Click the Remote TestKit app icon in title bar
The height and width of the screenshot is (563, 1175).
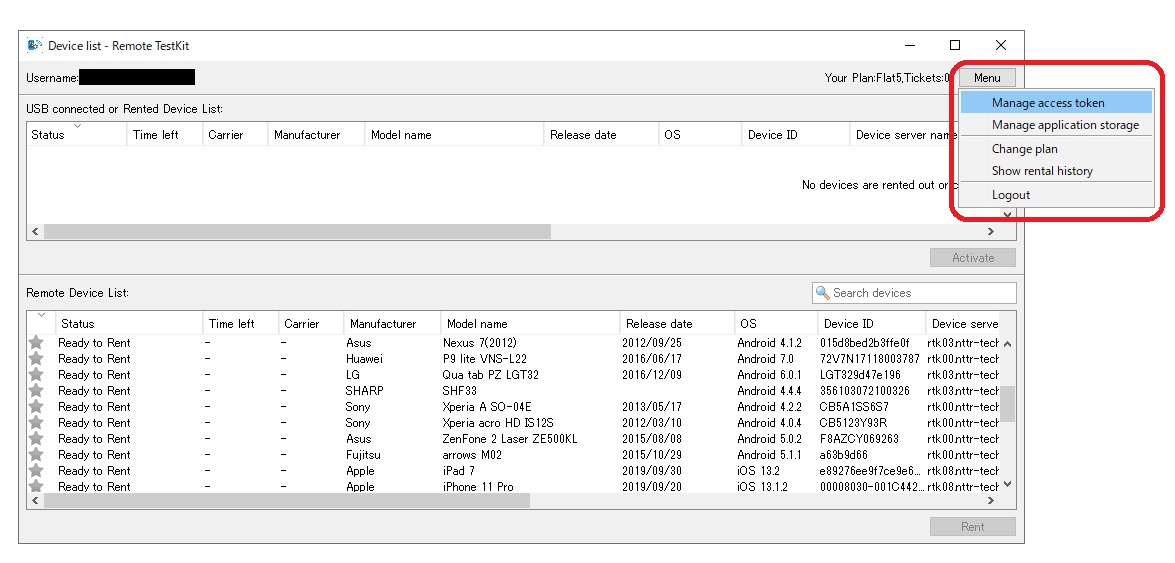tap(34, 45)
